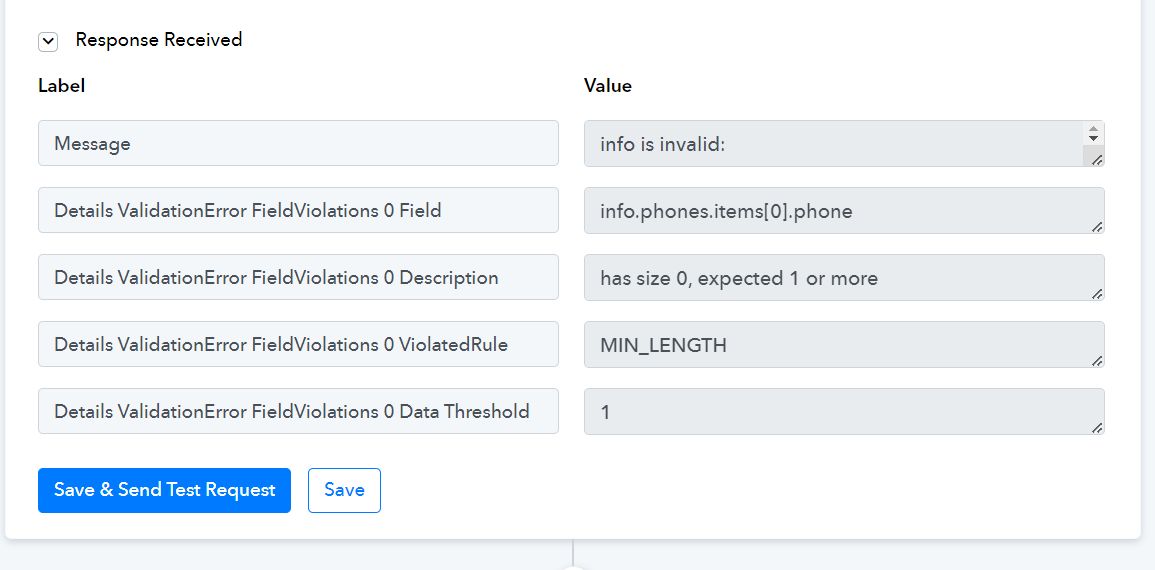Click resize handle of info.phones value box
The height and width of the screenshot is (570, 1155).
click(x=1097, y=227)
